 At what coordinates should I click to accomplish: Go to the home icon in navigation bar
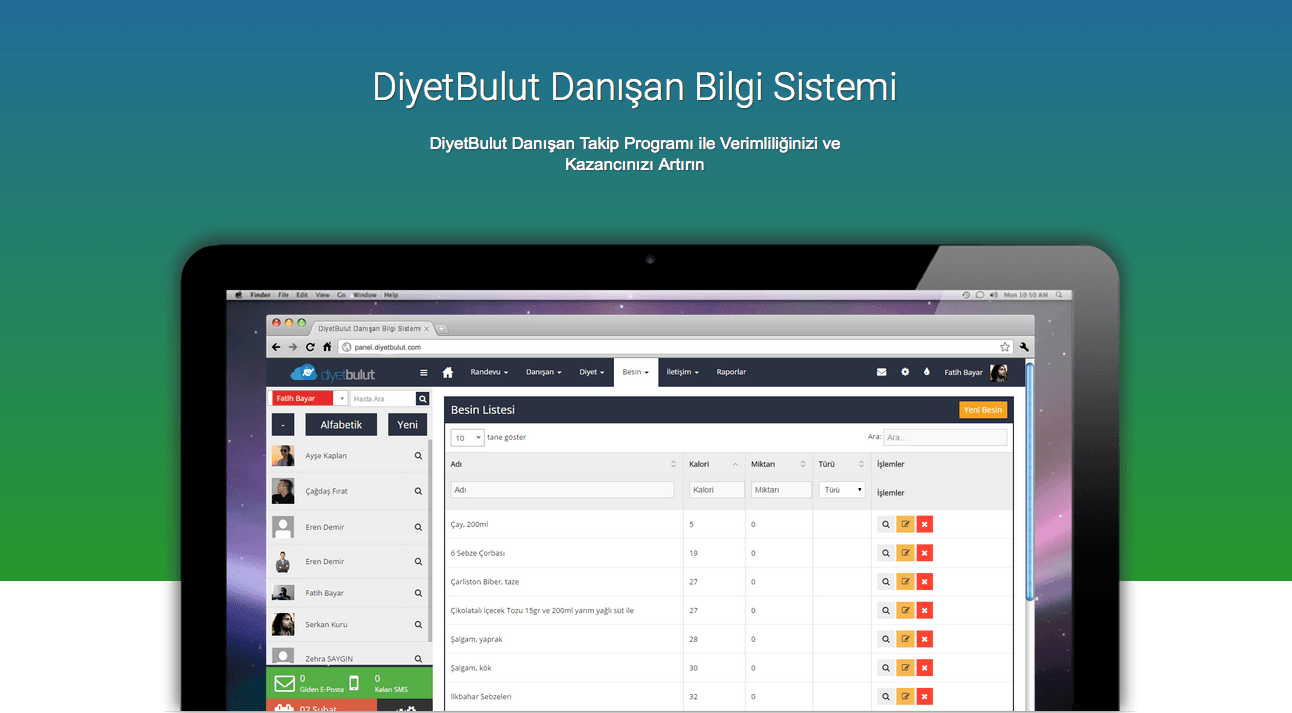coord(447,371)
